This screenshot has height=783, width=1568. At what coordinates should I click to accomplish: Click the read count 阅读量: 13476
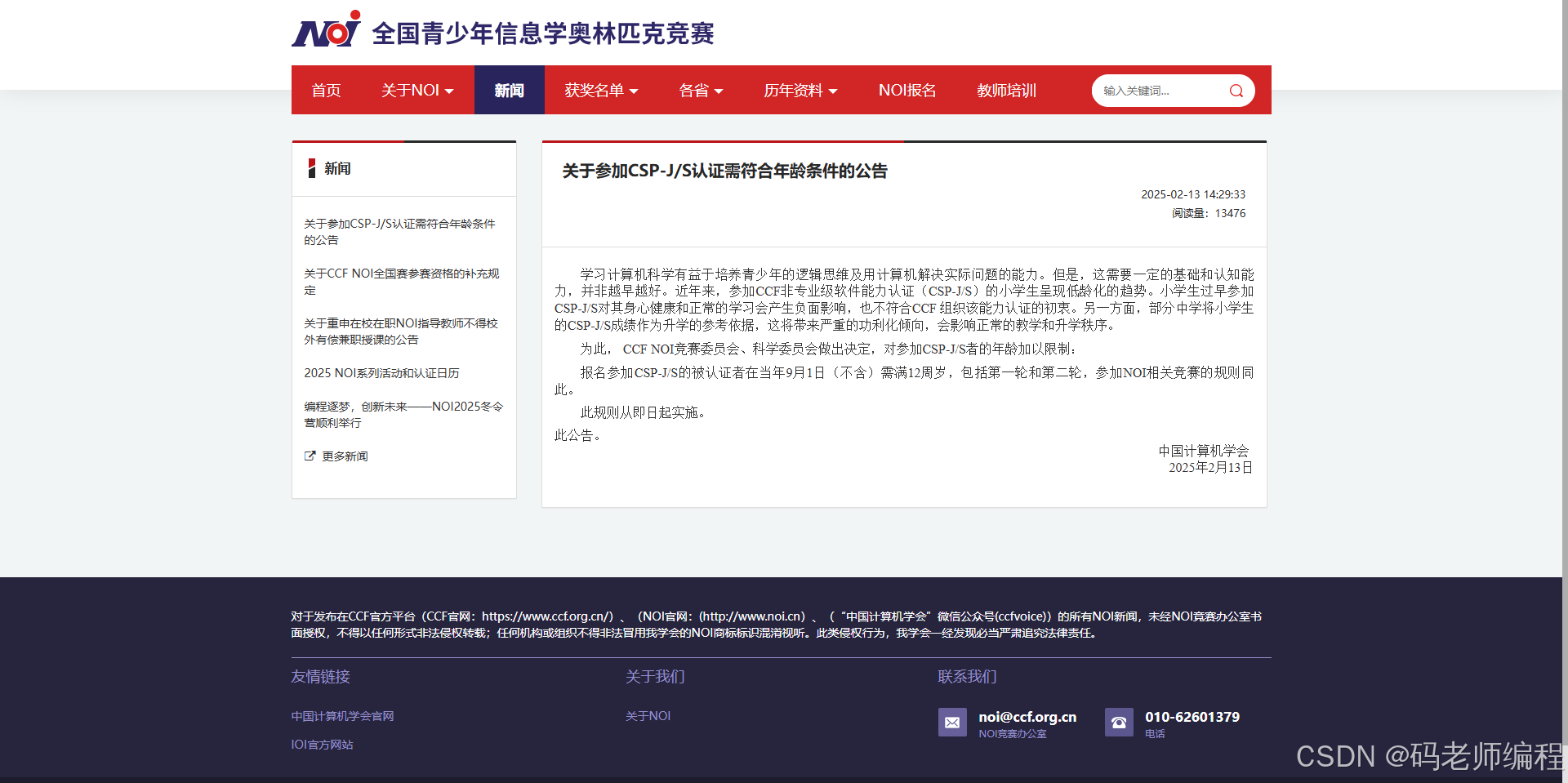(x=1209, y=213)
